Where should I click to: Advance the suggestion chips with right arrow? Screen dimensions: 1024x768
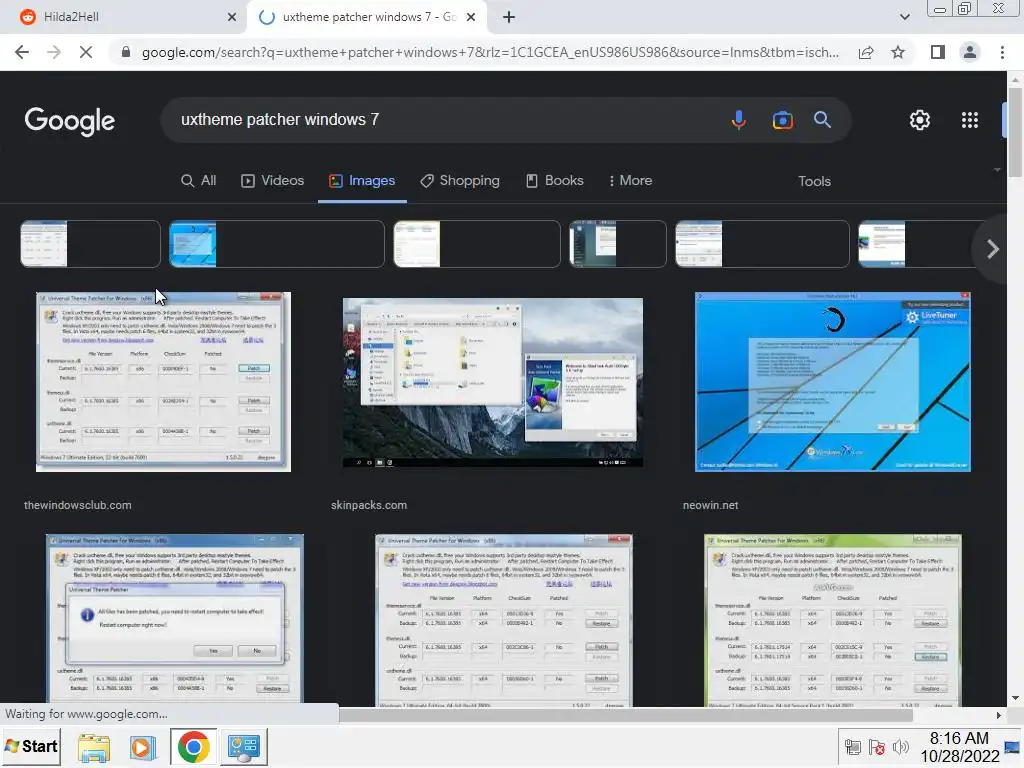point(993,249)
